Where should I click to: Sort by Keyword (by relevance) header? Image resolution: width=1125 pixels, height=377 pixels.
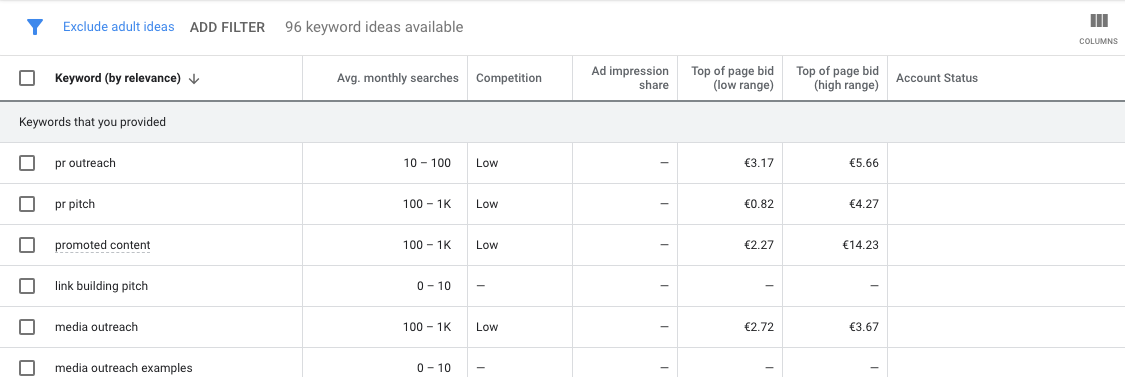coord(118,78)
